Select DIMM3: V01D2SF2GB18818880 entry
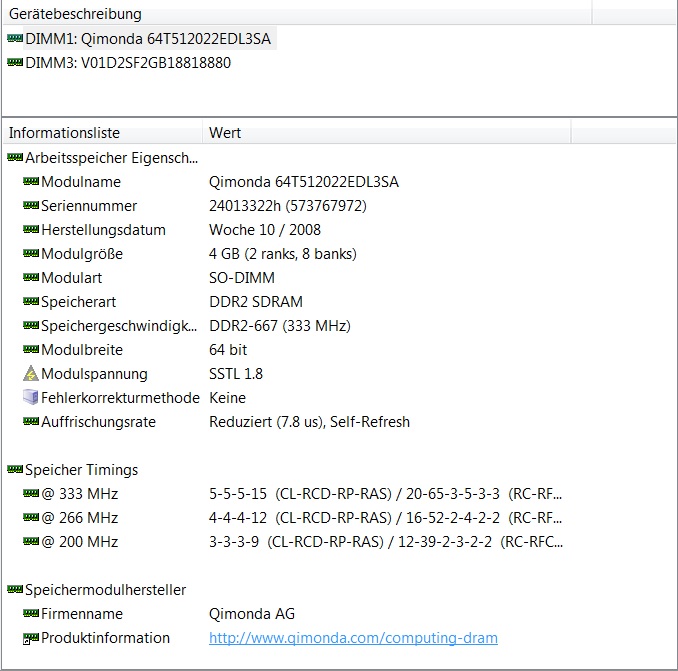 click(128, 63)
